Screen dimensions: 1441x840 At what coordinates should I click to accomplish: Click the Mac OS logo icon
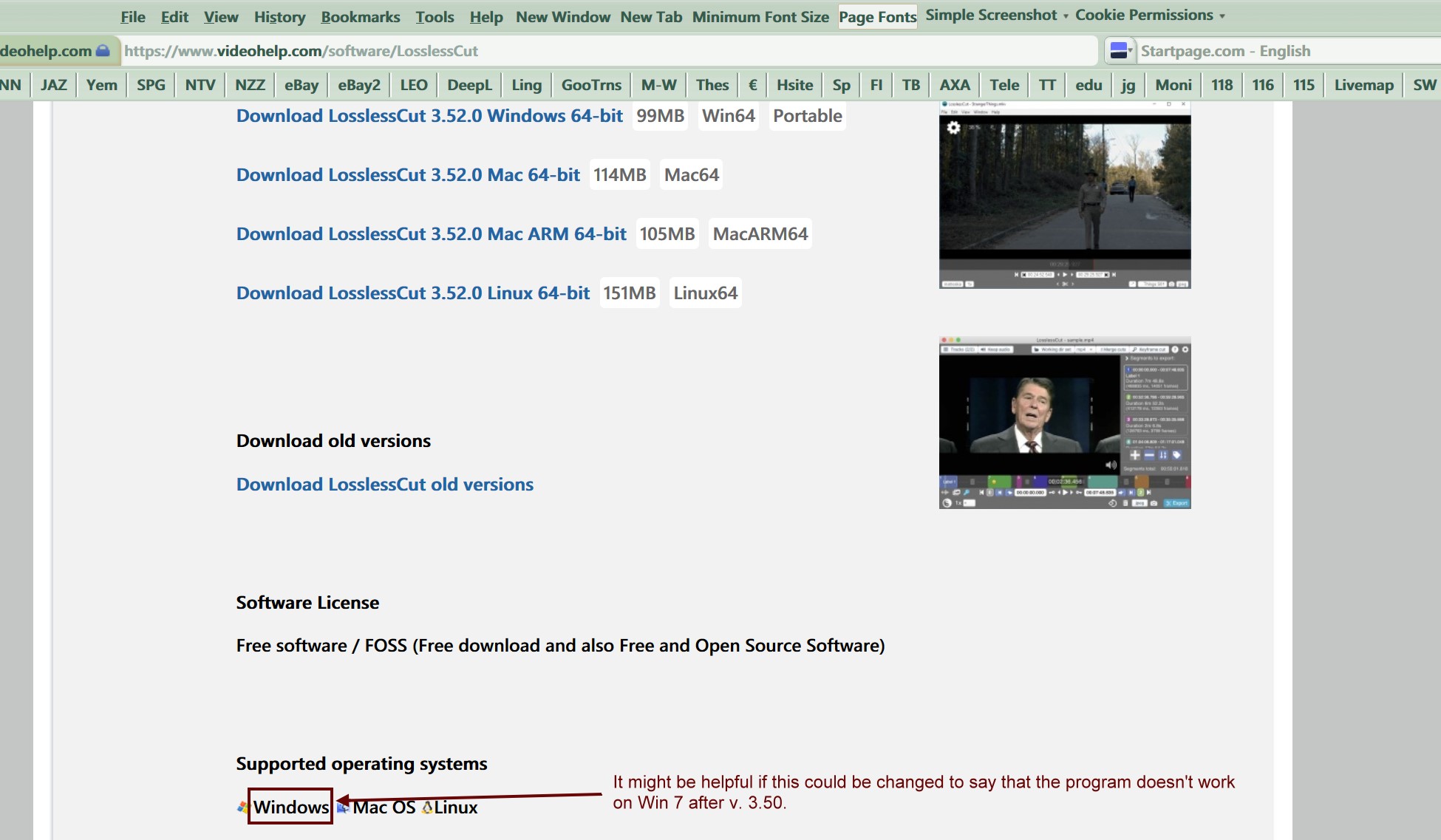pos(343,807)
